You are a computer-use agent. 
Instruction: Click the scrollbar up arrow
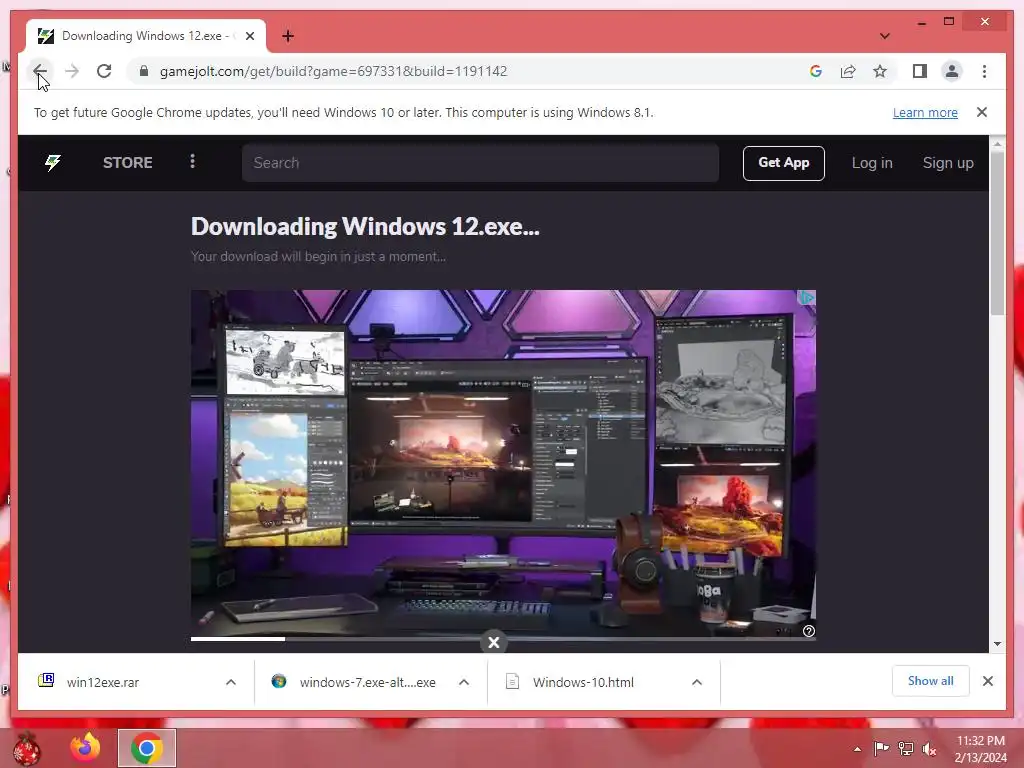[997, 143]
